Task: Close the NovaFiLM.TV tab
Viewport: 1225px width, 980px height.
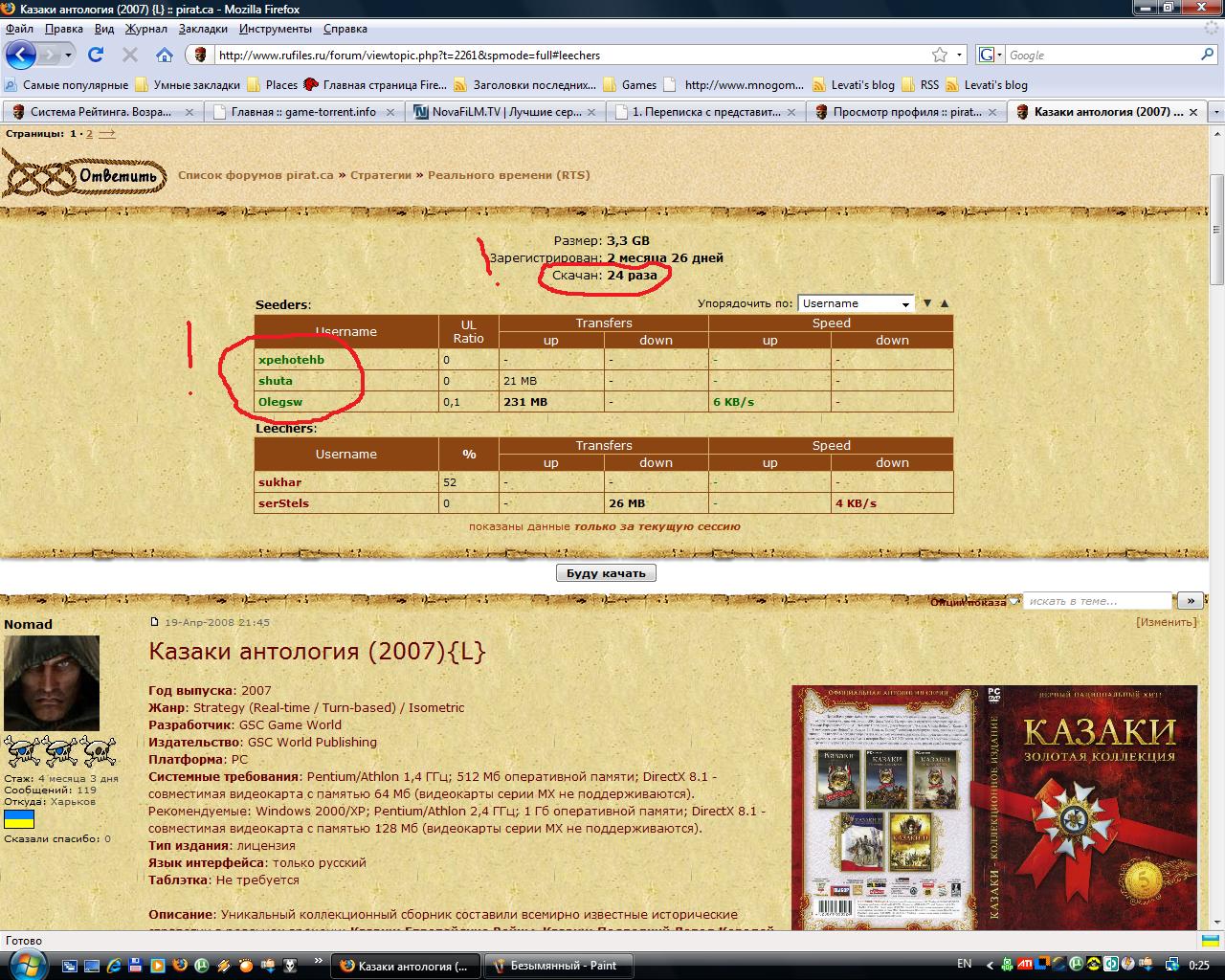Action: tap(591, 112)
